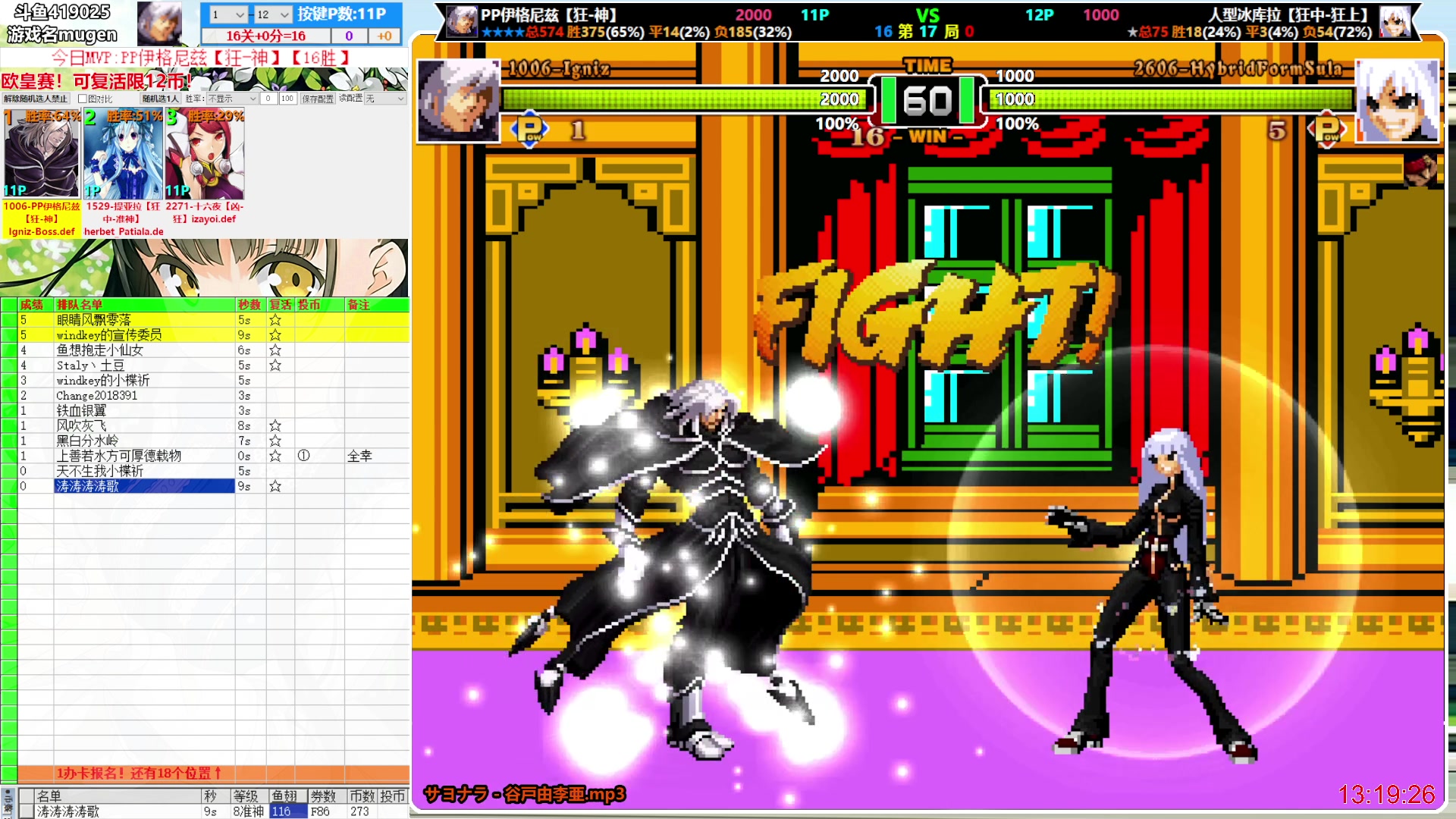Click 秒数 column header
1456x819 pixels.
[249, 305]
